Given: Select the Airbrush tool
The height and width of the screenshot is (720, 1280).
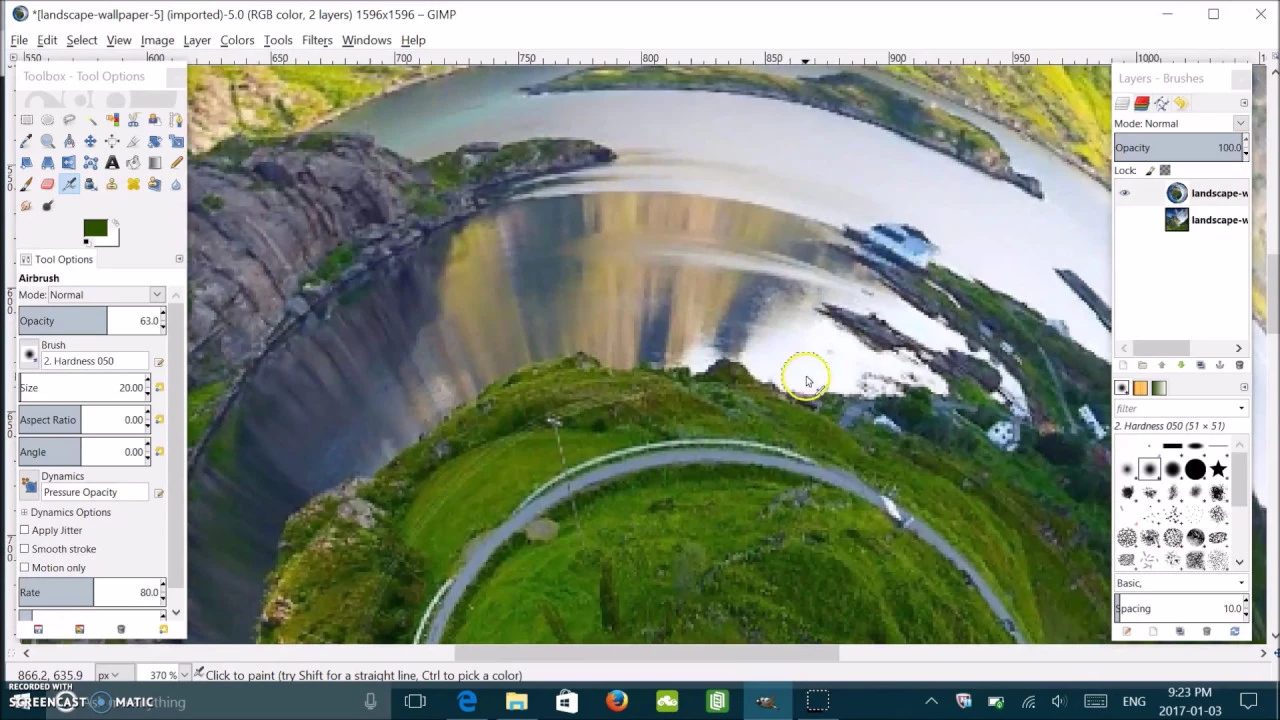Looking at the screenshot, I should pos(69,184).
